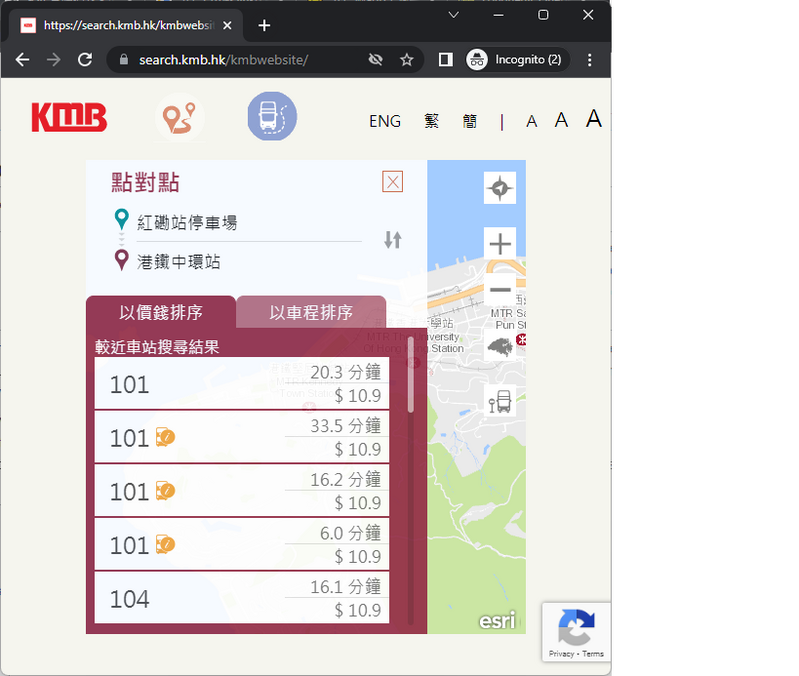
Task: Click the map compass locate button
Action: point(500,188)
